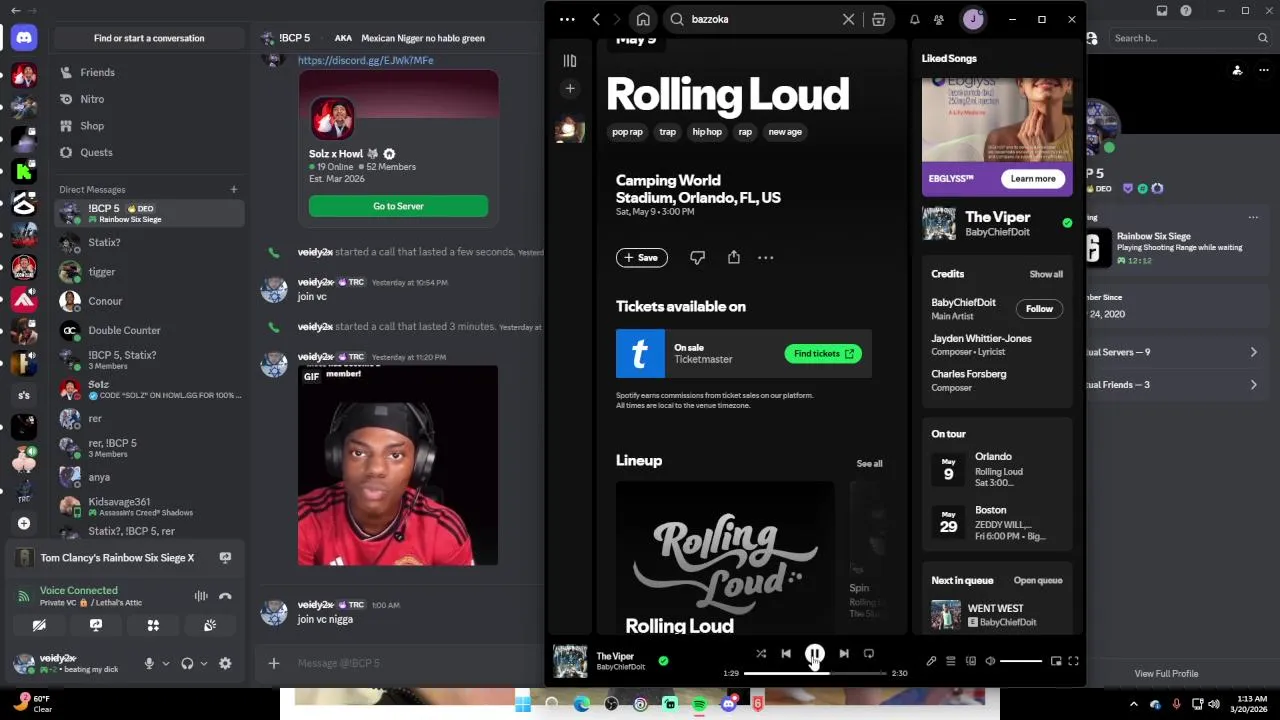Select the new age genre tag
The width and height of the screenshot is (1280, 720).
coord(785,132)
